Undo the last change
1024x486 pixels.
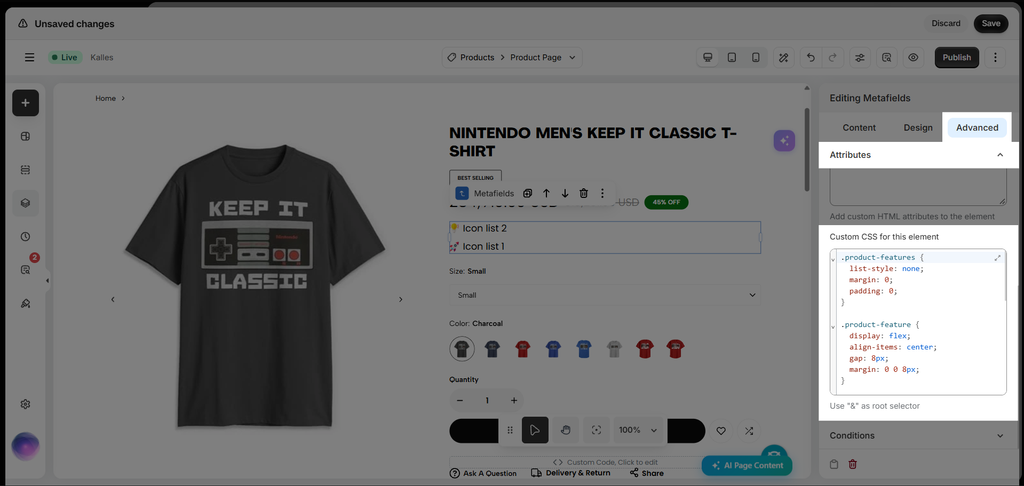[x=810, y=57]
